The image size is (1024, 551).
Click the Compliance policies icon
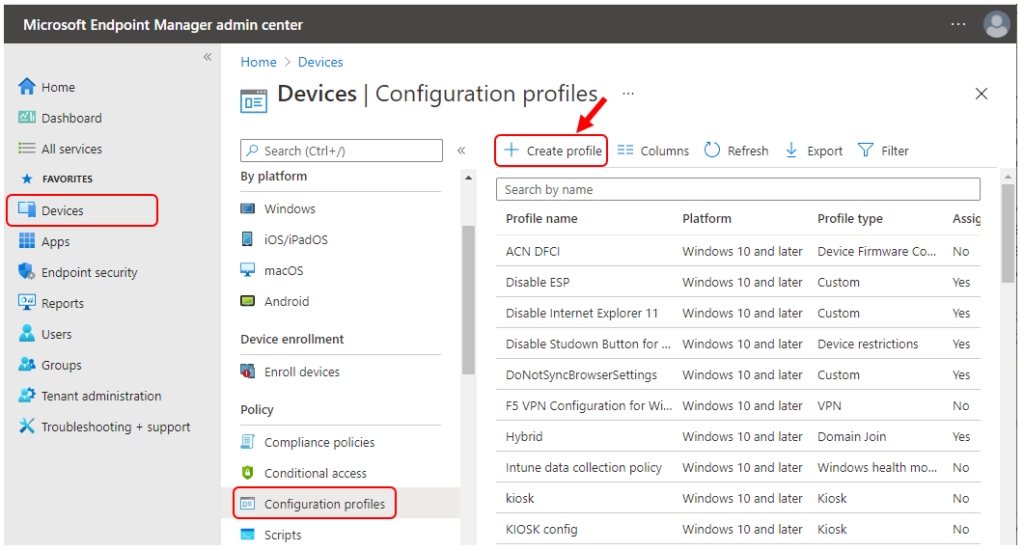click(x=248, y=442)
